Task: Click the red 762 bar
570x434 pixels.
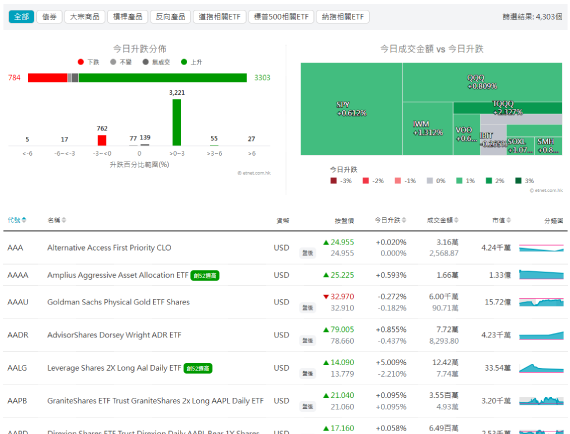Action: [x=102, y=140]
